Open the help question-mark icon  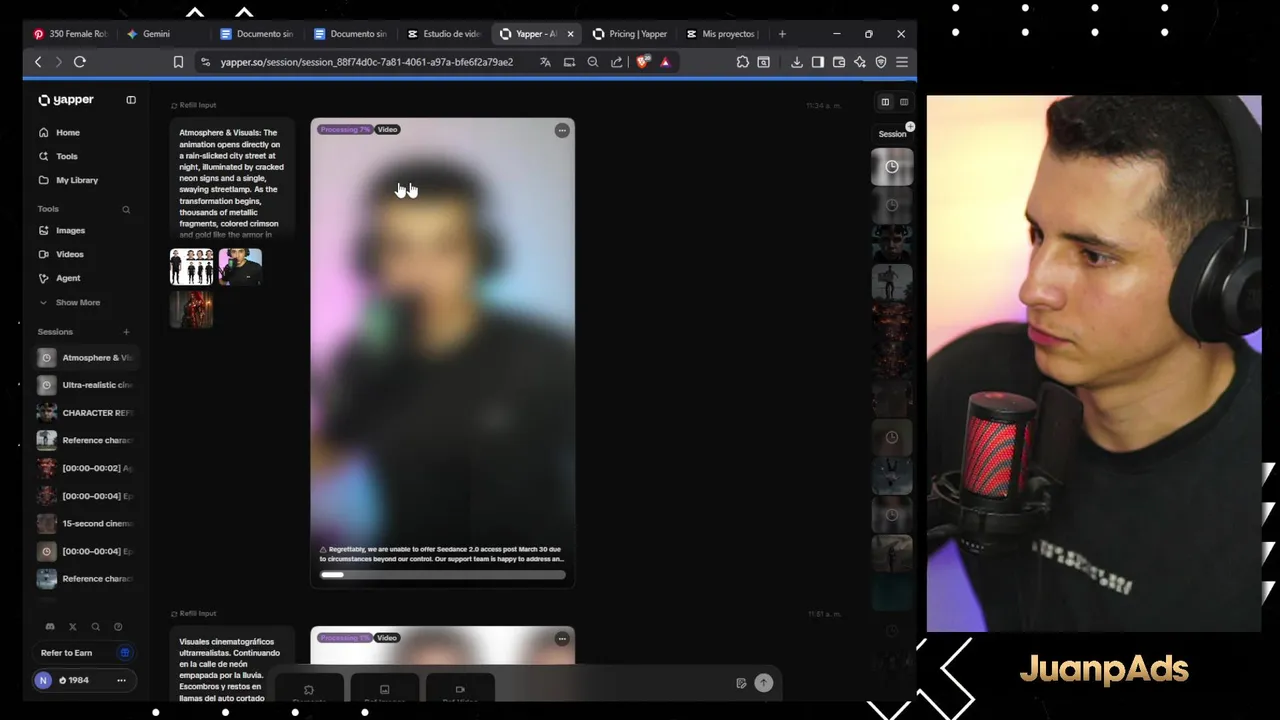coord(118,627)
